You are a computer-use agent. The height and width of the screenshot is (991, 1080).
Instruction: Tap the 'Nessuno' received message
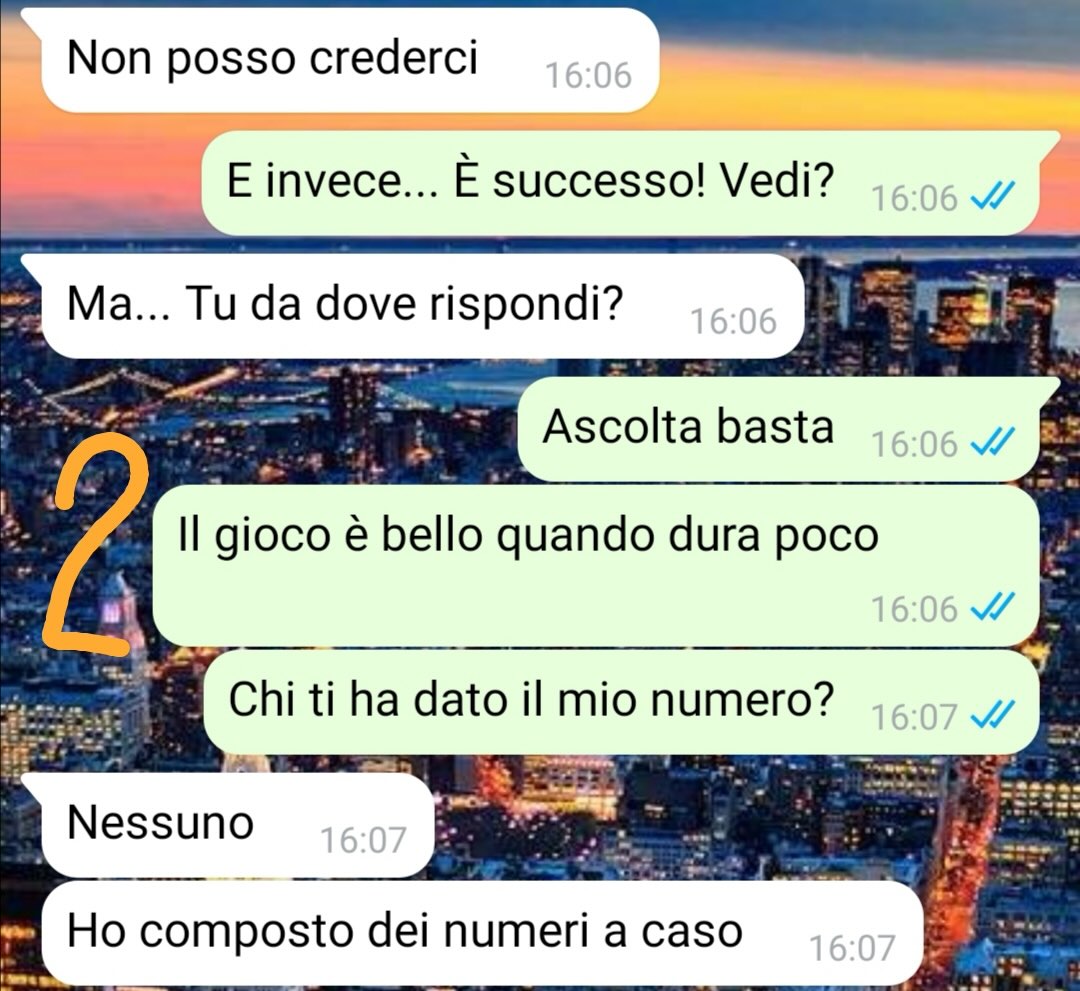pos(238,825)
